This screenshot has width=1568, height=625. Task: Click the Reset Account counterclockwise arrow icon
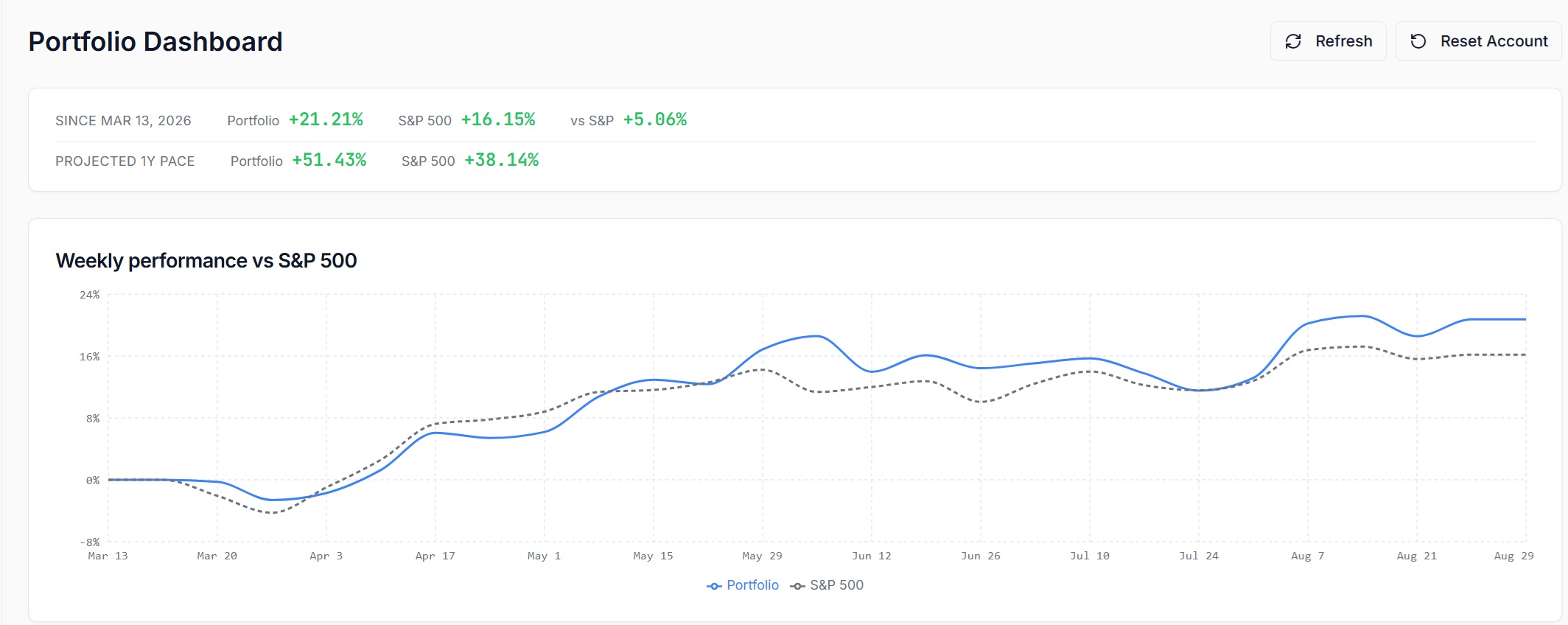pyautogui.click(x=1418, y=41)
